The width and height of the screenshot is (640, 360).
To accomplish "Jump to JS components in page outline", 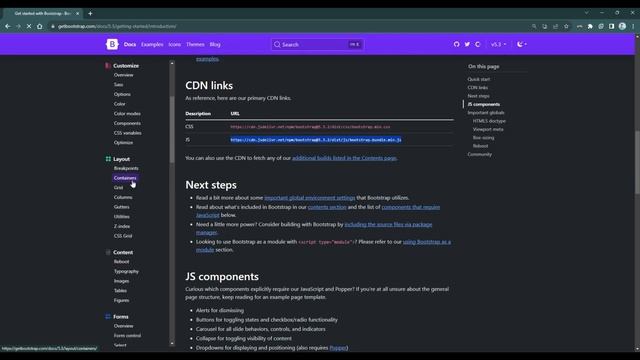I will (x=484, y=104).
